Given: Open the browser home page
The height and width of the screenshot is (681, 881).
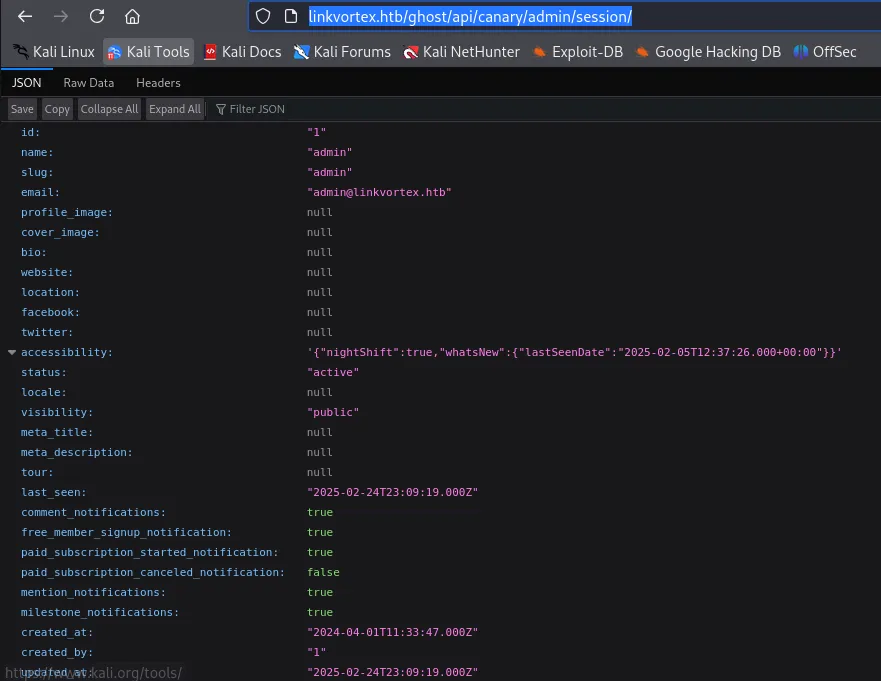Looking at the screenshot, I should (132, 16).
